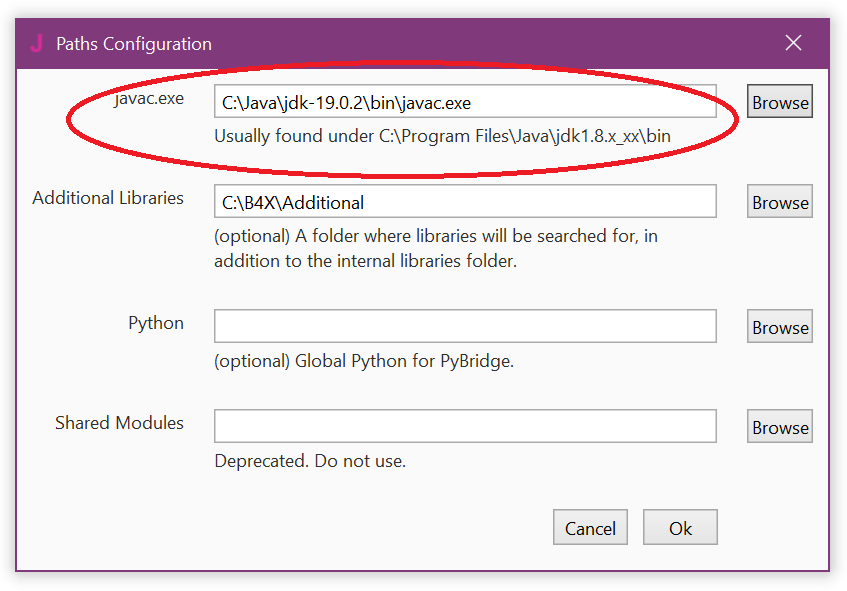
Task: Click the Shared Modules input field
Action: [465, 427]
